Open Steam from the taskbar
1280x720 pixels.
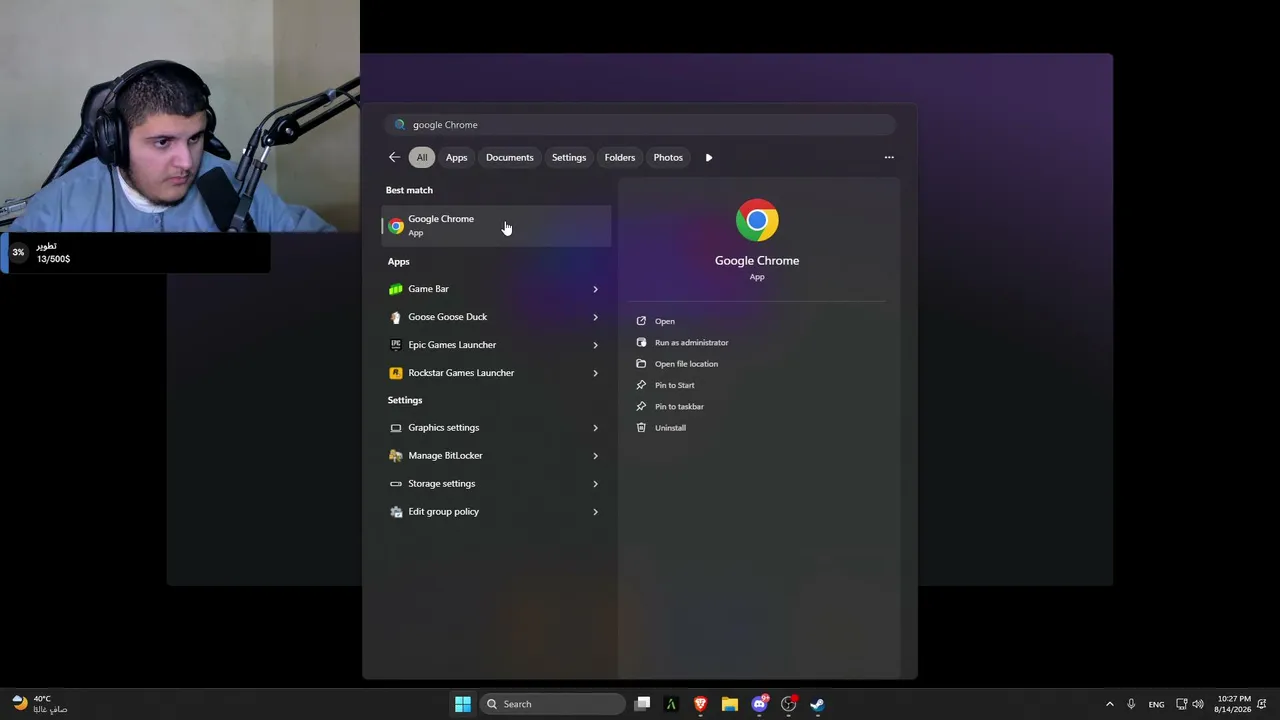pyautogui.click(x=817, y=704)
